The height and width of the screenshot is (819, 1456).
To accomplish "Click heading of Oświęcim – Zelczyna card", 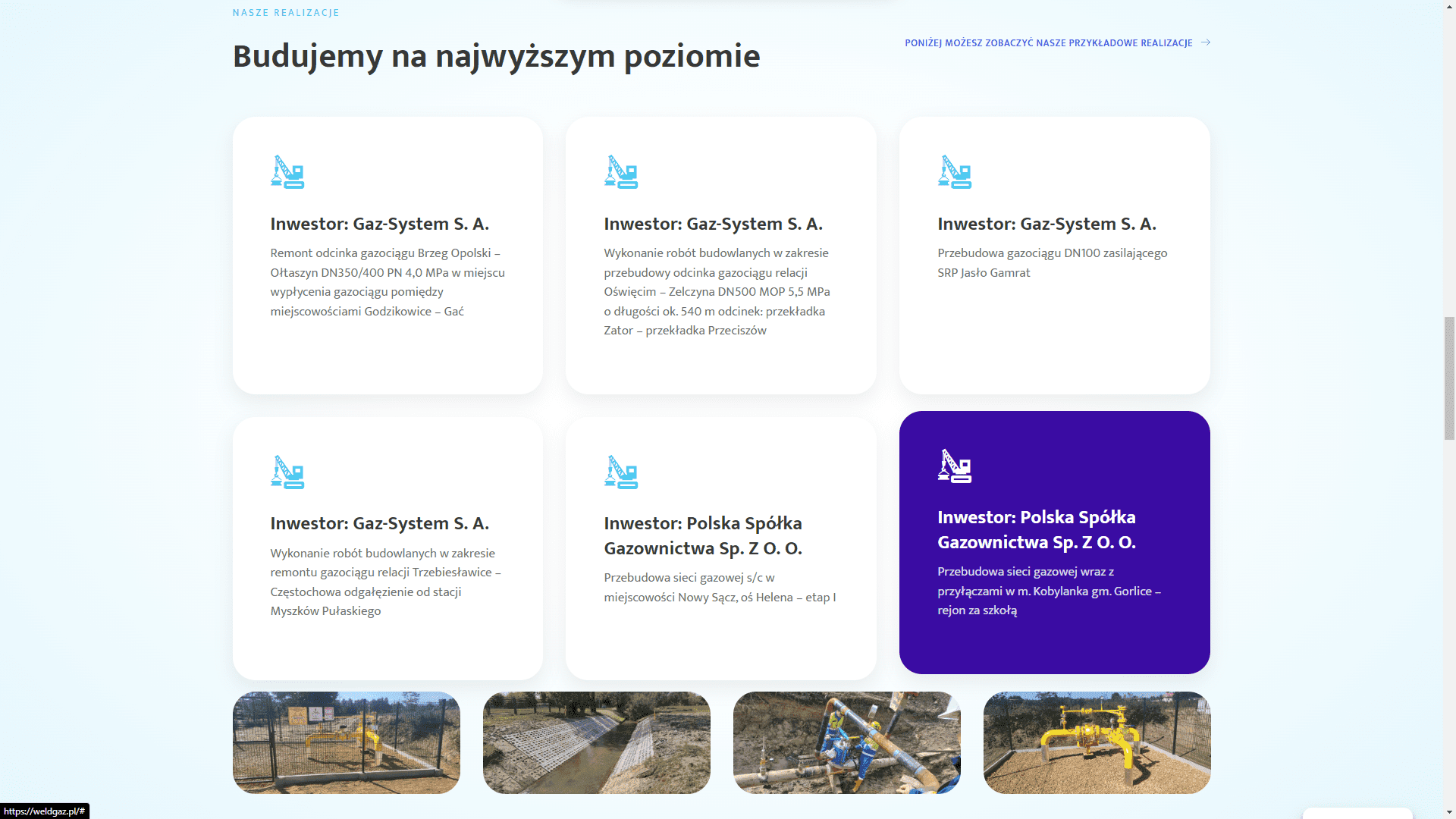I will [x=713, y=224].
